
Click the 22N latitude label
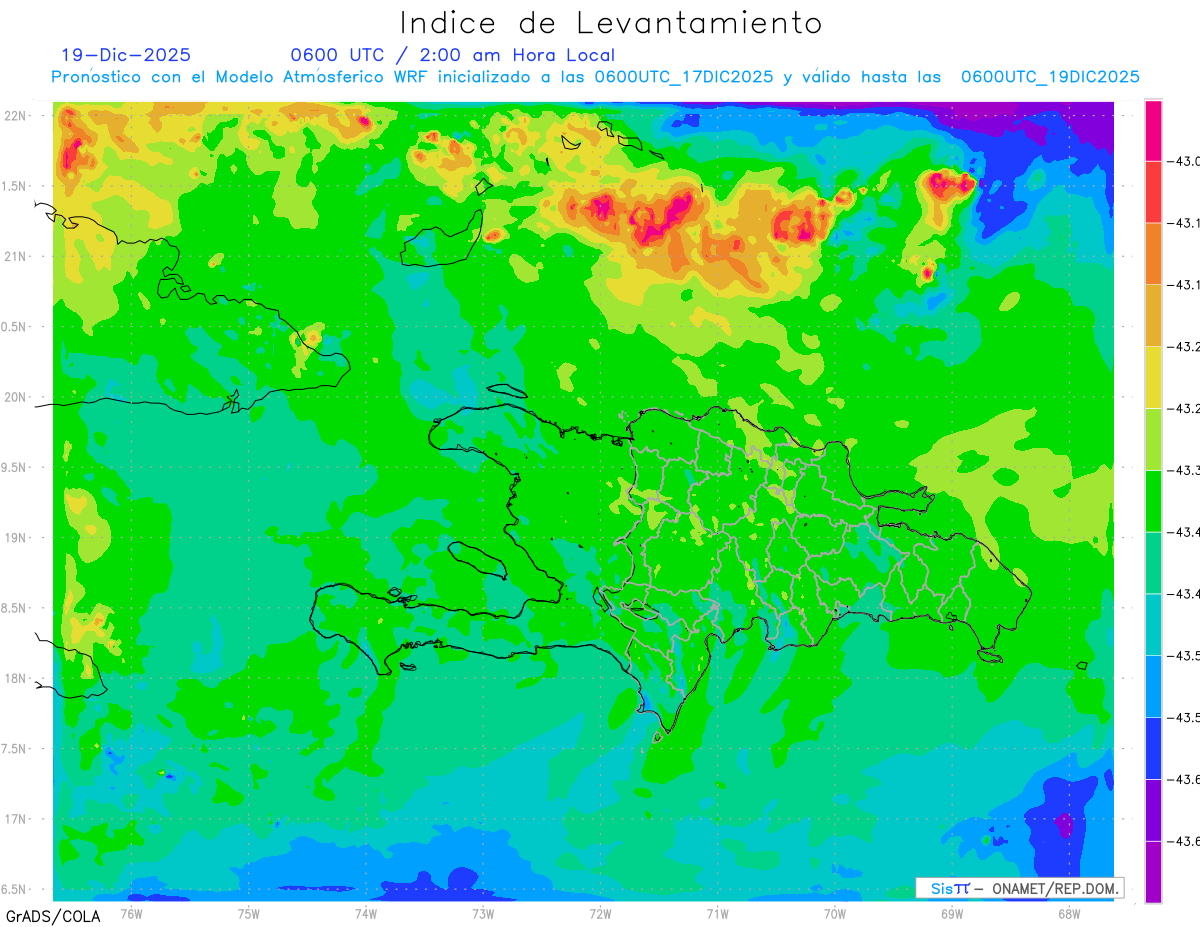(x=17, y=115)
